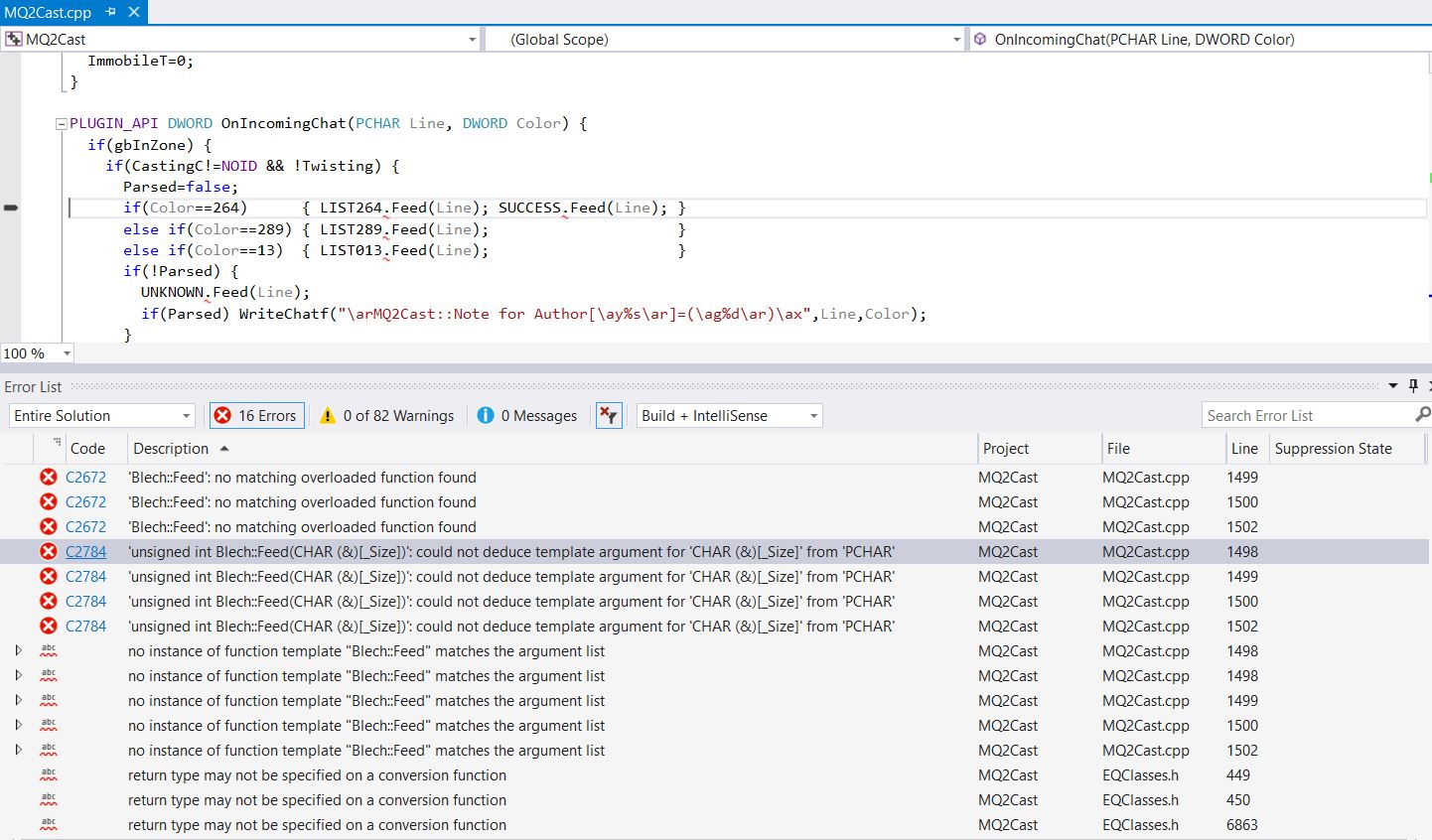Image resolution: width=1432 pixels, height=840 pixels.
Task: Pin the MQ2Cast.cpp tab
Action: [111, 12]
